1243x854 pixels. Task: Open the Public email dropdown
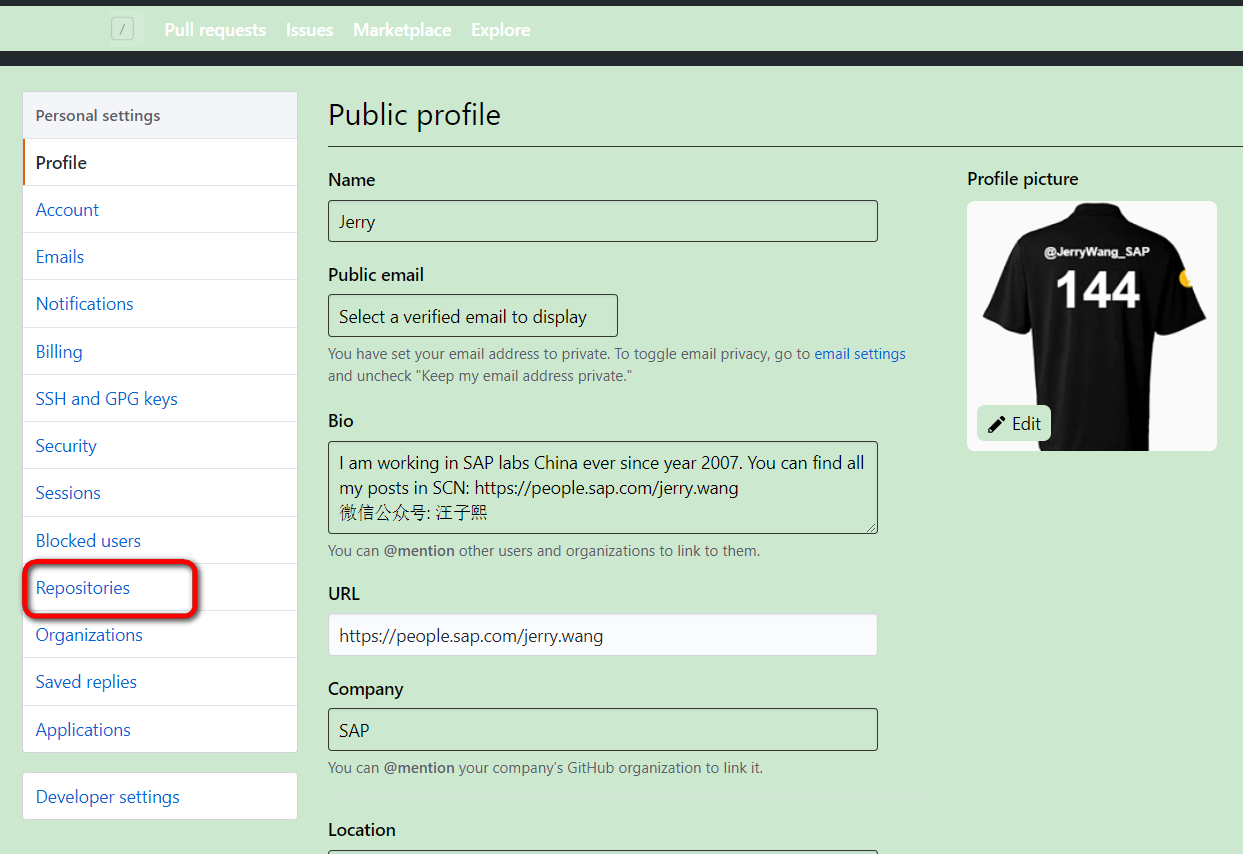coord(473,316)
